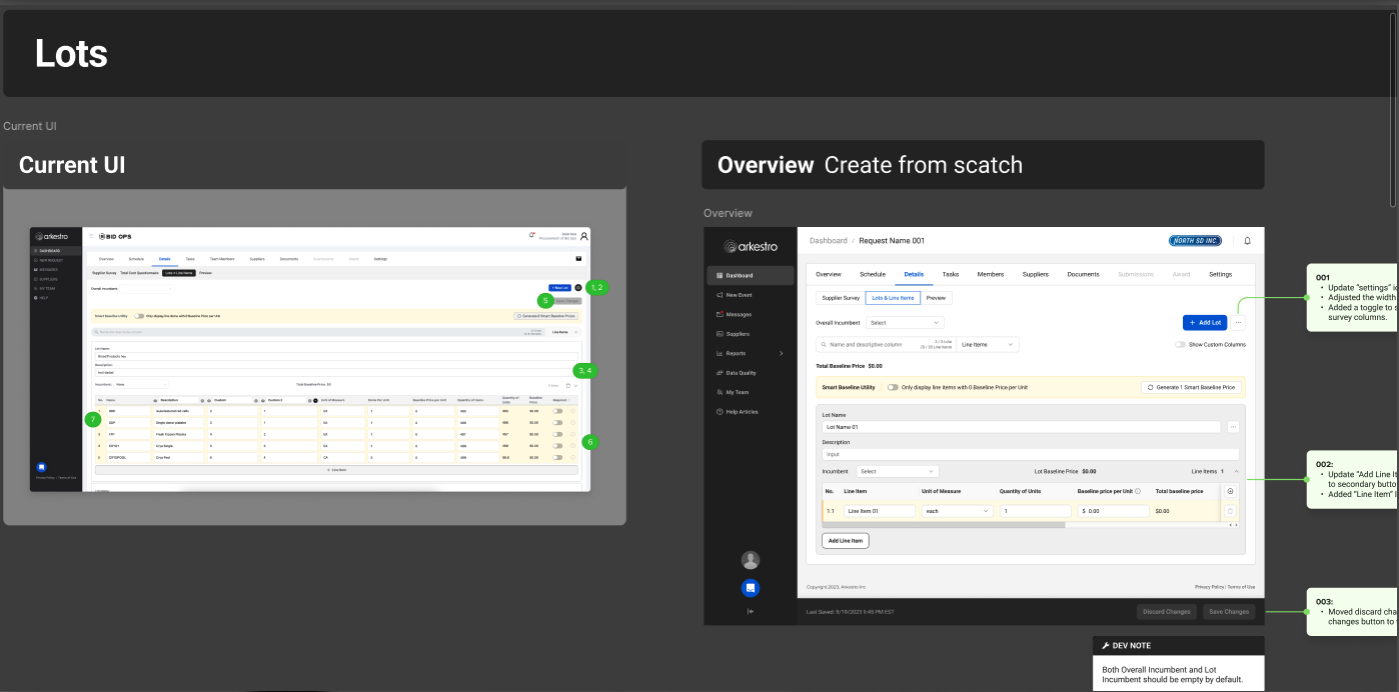Select Data Quality in the left sidebar
The image size is (1399, 692).
point(743,372)
